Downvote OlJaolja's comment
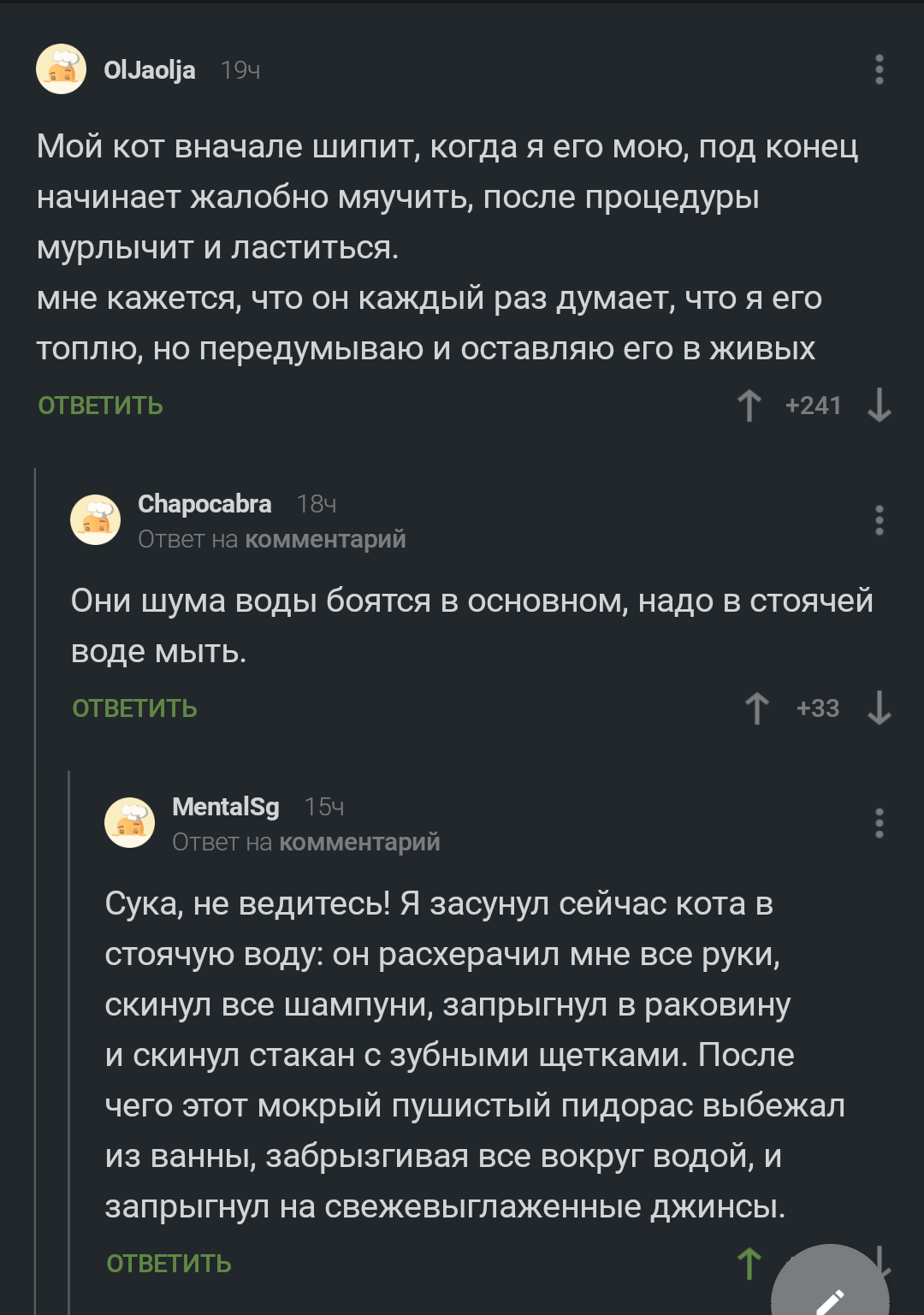 (x=880, y=406)
